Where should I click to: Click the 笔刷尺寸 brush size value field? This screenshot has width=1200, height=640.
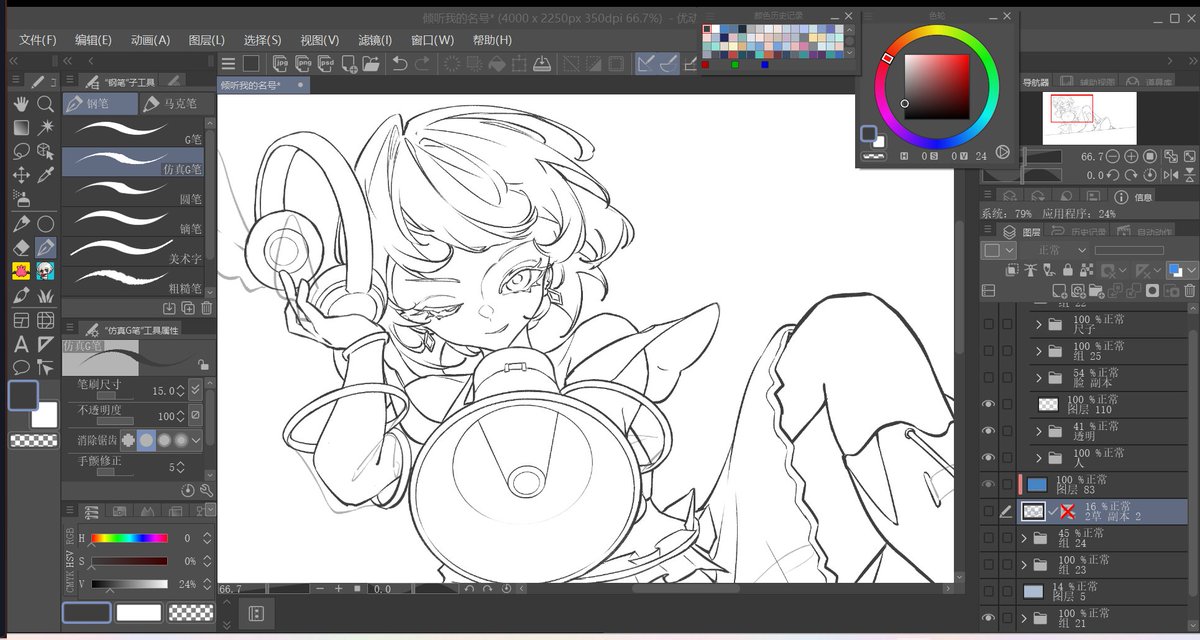pyautogui.click(x=163, y=390)
